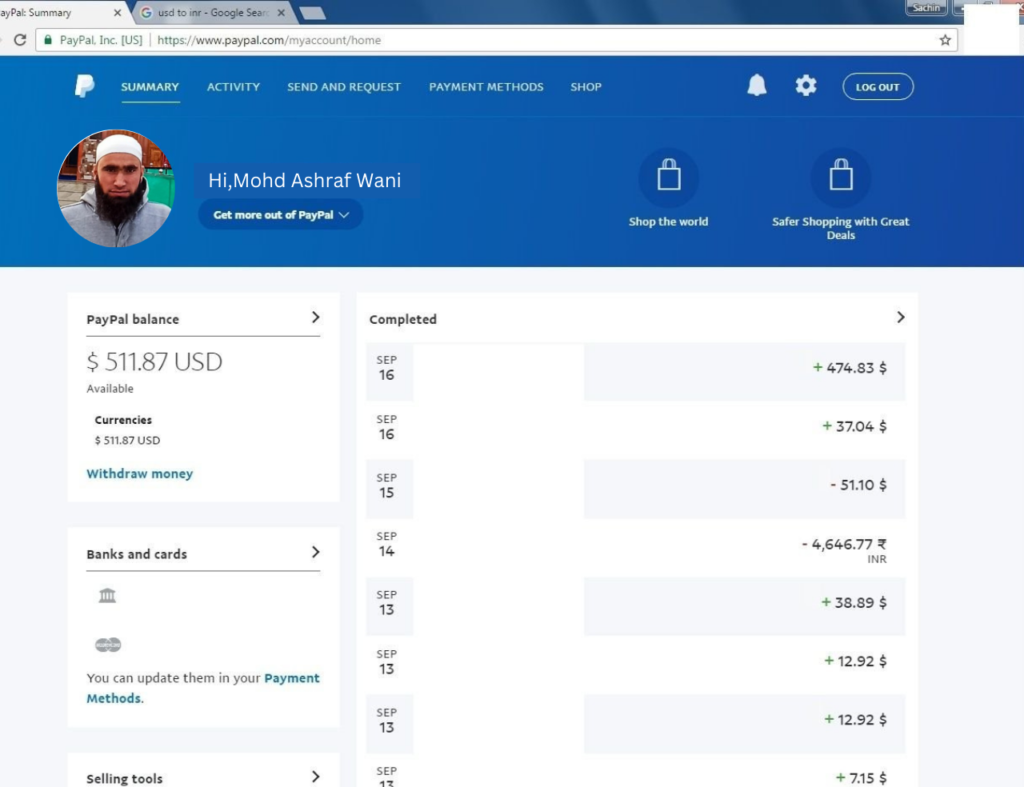The width and height of the screenshot is (1024, 787).
Task: Click the Banks and cards heading
Action: point(136,554)
